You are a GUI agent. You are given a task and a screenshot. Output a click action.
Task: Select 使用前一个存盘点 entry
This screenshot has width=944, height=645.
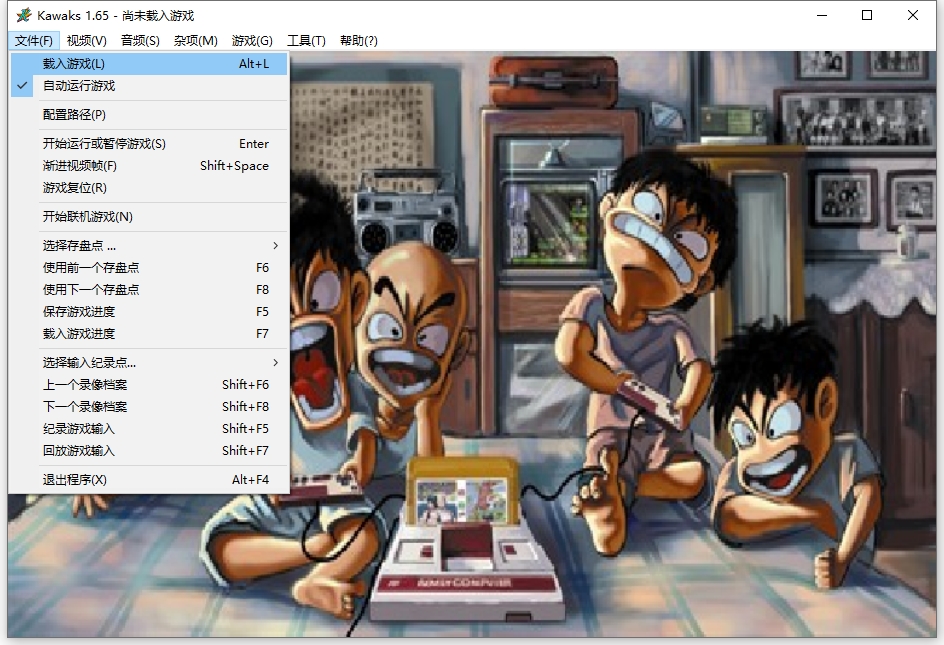point(149,267)
